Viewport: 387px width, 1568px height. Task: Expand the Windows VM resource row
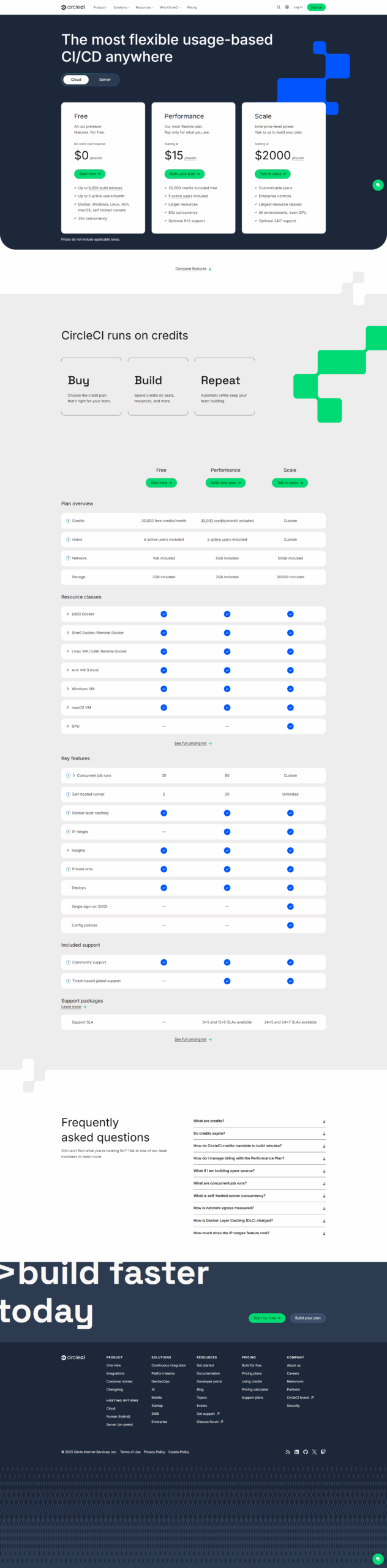click(x=68, y=689)
